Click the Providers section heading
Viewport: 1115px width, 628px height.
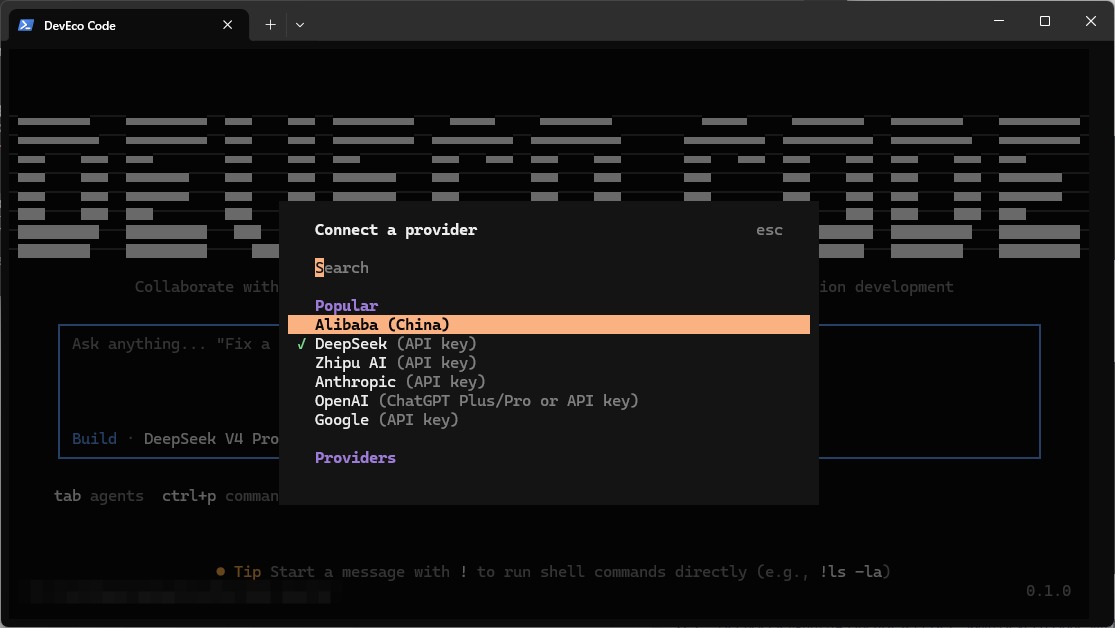pyautogui.click(x=355, y=457)
